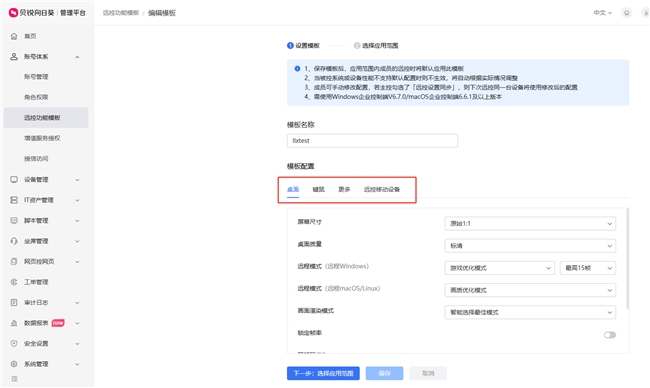Click the 锁定帧率 label
The image size is (650, 388).
[309, 333]
